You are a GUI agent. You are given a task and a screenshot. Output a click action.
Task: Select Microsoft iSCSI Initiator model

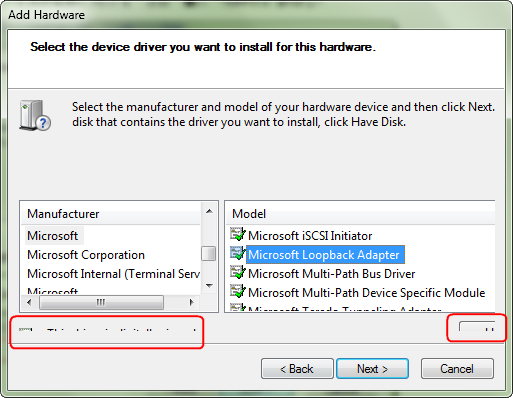[310, 236]
